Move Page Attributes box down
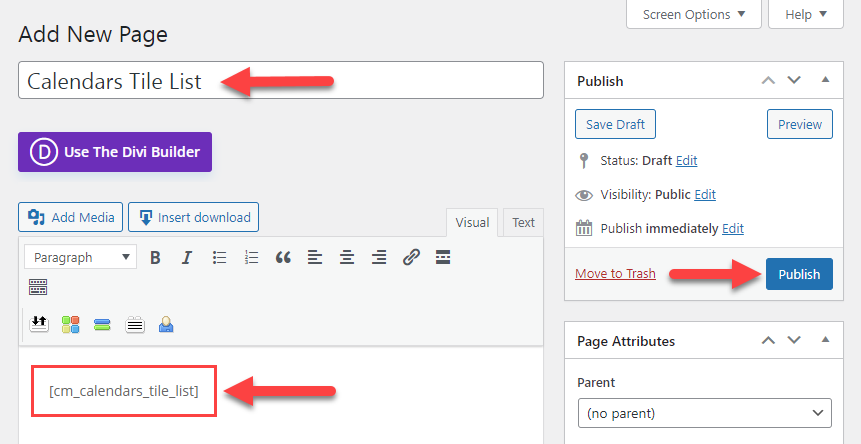 tap(794, 340)
